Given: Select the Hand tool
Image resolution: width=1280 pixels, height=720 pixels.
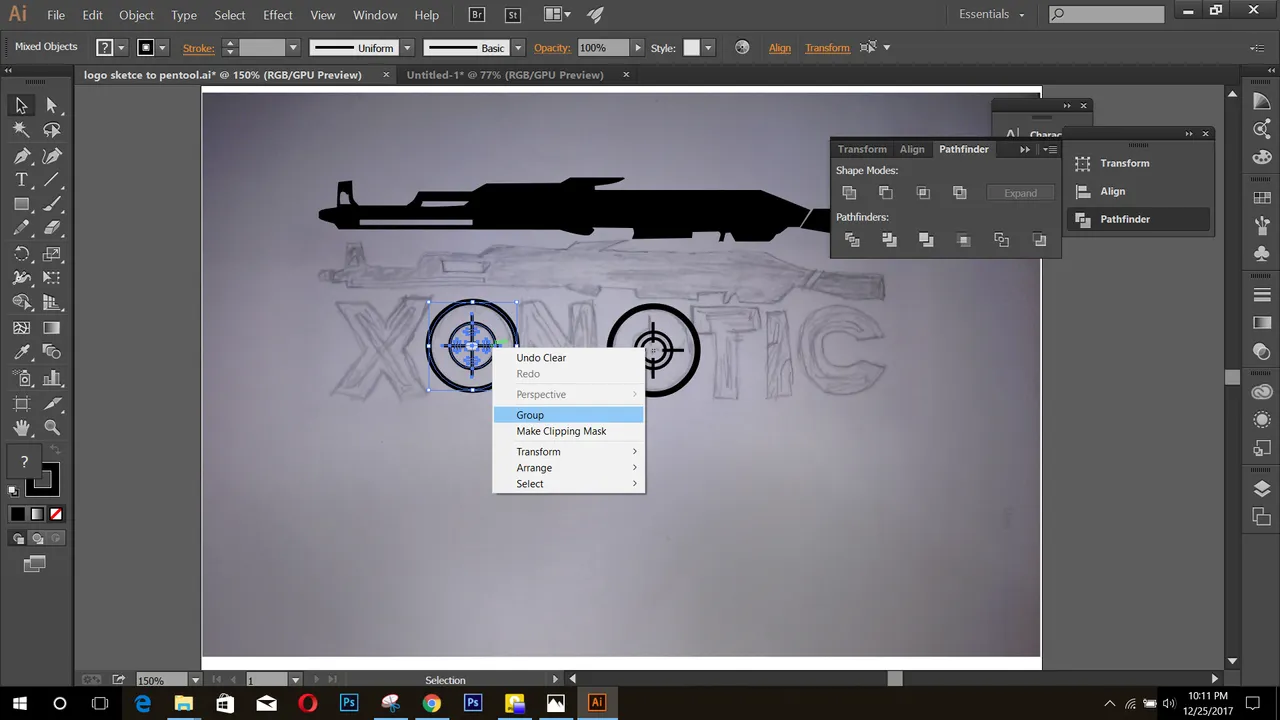Looking at the screenshot, I should pos(21,428).
